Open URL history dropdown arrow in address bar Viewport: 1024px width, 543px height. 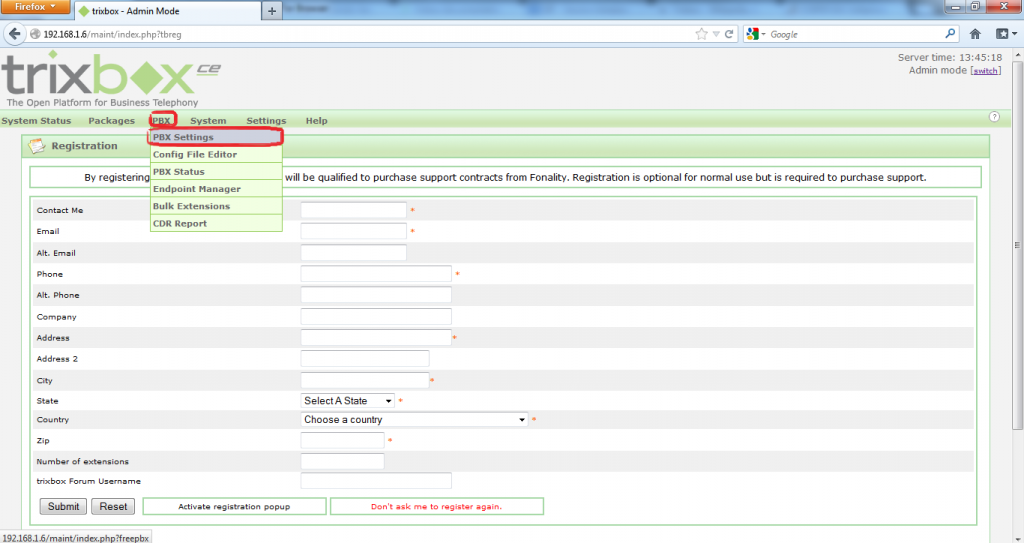pyautogui.click(x=716, y=34)
